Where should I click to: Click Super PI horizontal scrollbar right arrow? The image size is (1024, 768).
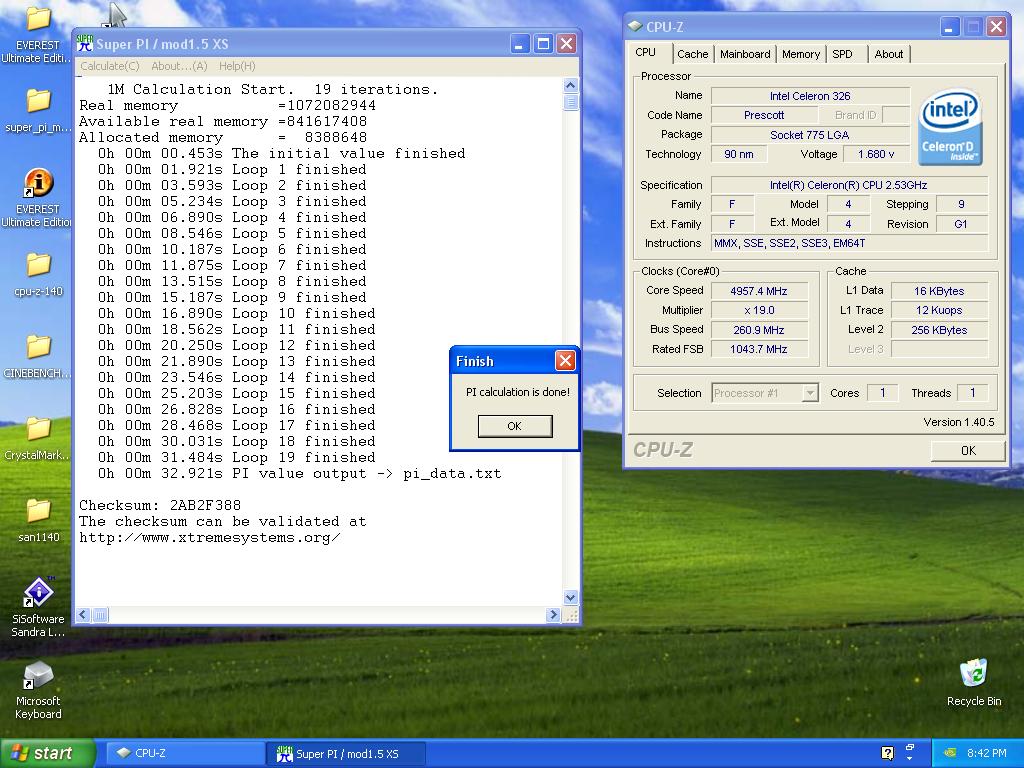pyautogui.click(x=553, y=615)
